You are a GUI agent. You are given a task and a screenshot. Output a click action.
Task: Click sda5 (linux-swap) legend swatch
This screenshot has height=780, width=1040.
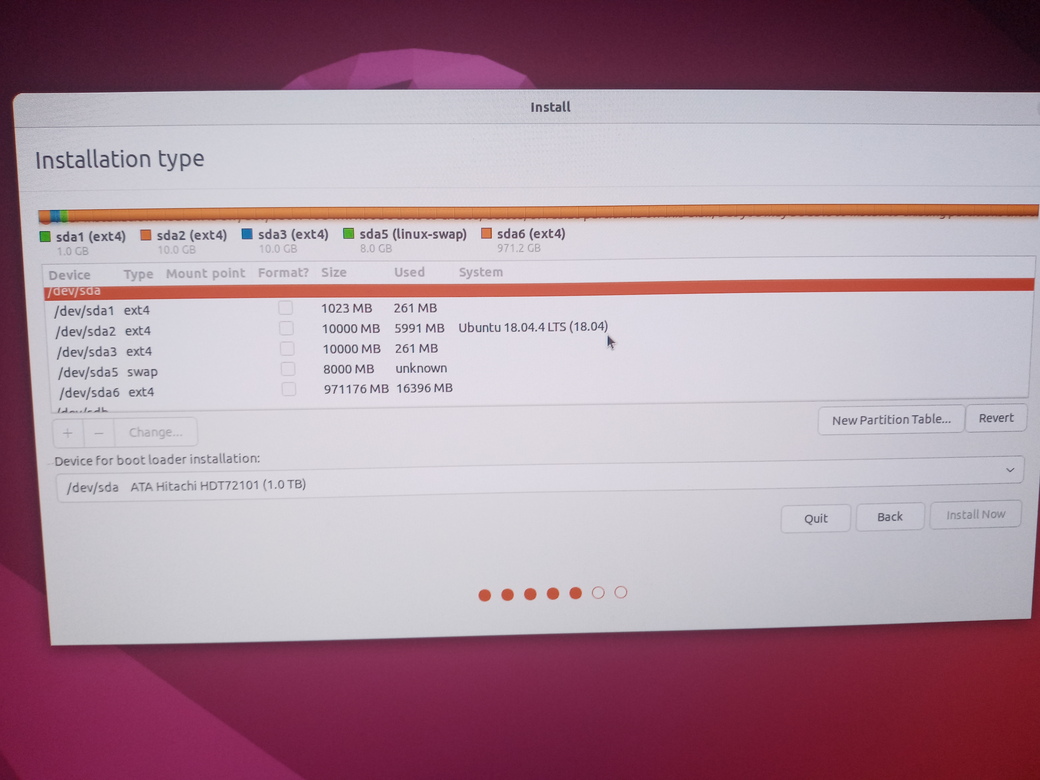[348, 233]
